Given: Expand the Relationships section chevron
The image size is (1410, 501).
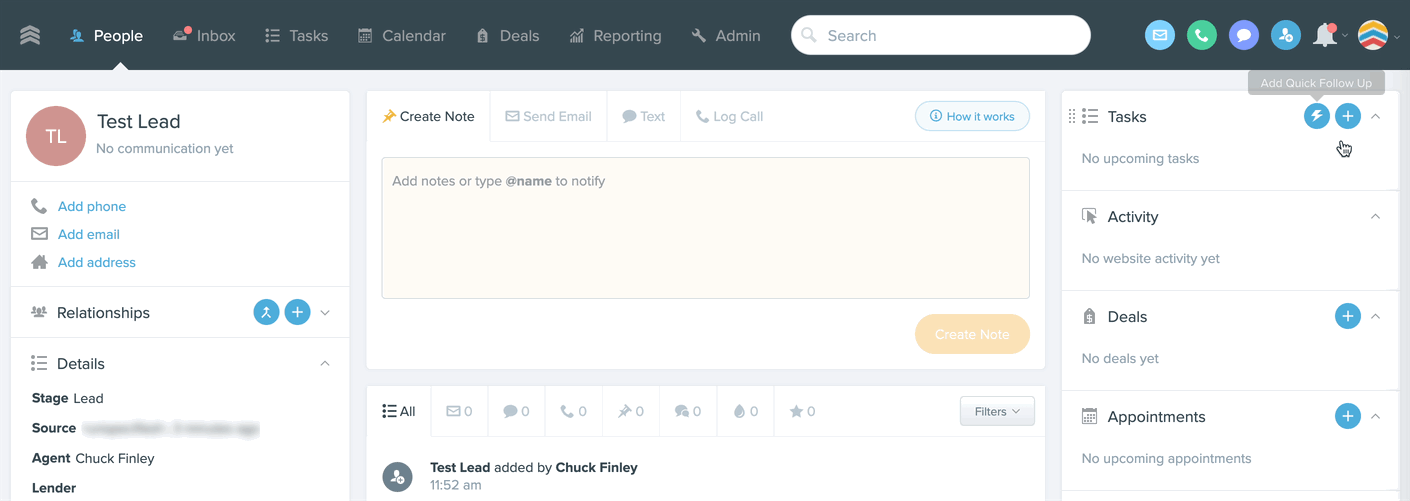Looking at the screenshot, I should pyautogui.click(x=325, y=313).
